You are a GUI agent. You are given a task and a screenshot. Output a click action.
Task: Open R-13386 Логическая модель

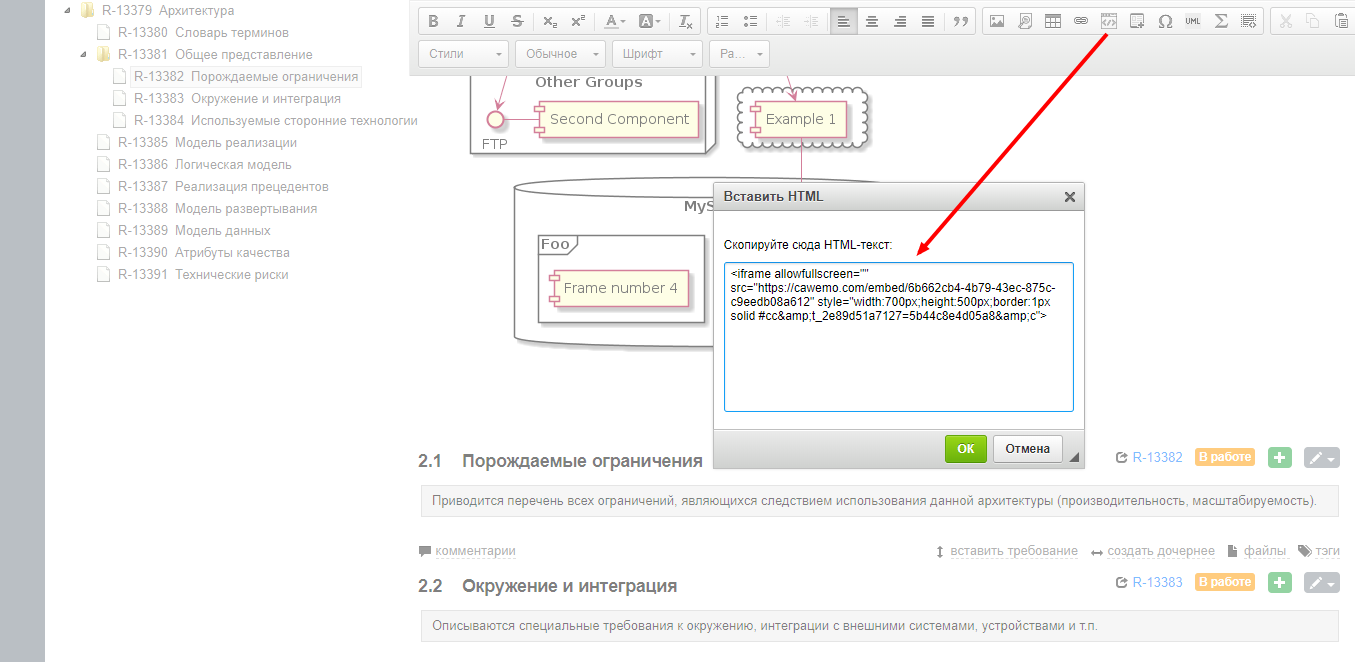point(205,164)
